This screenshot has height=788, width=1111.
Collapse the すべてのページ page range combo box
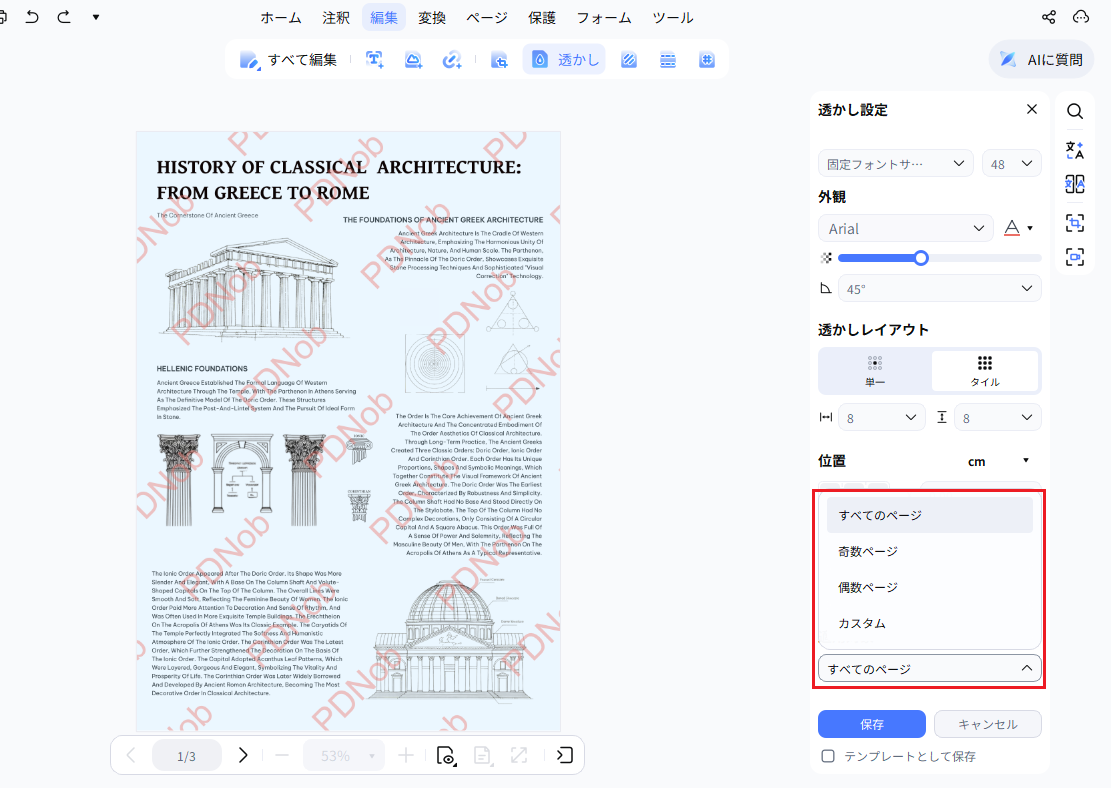click(x=930, y=668)
